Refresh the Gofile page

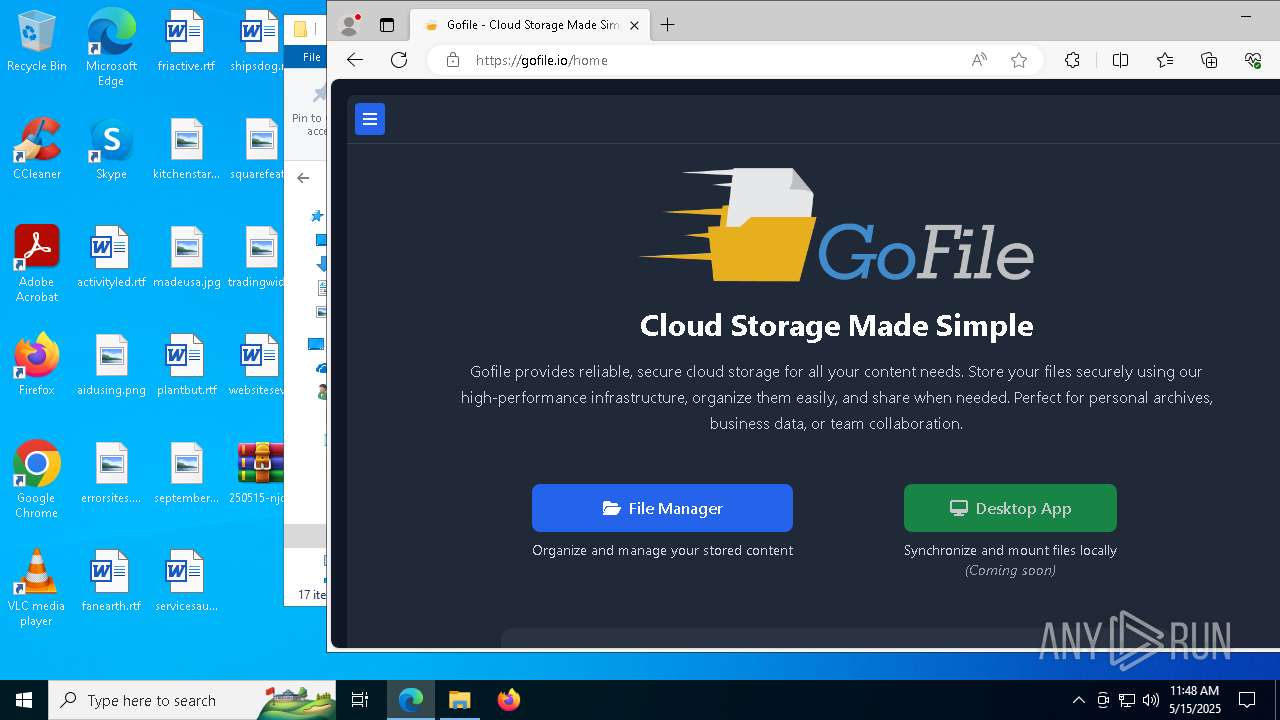399,60
